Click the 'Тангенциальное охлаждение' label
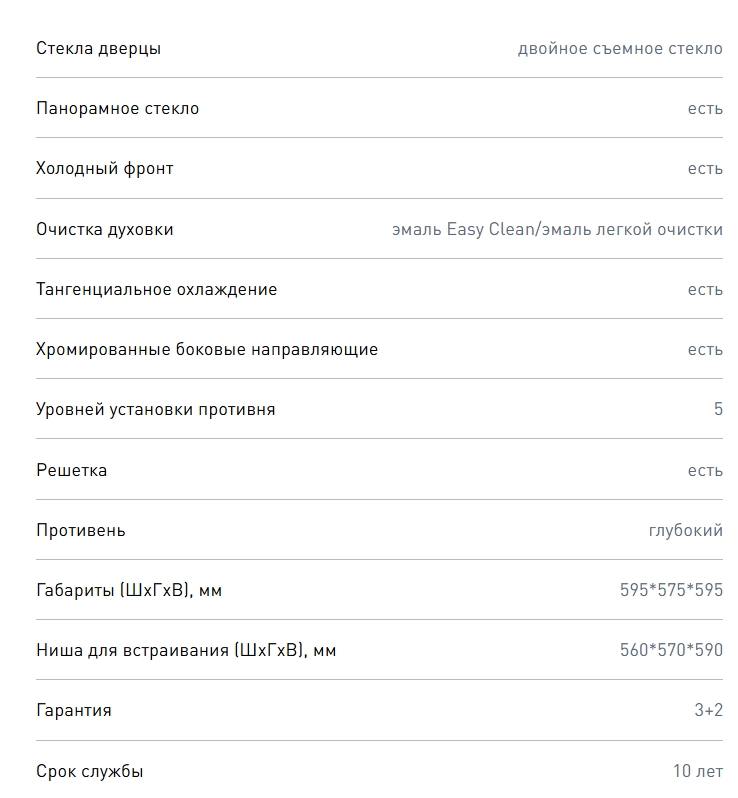The height and width of the screenshot is (798, 738). pos(157,290)
